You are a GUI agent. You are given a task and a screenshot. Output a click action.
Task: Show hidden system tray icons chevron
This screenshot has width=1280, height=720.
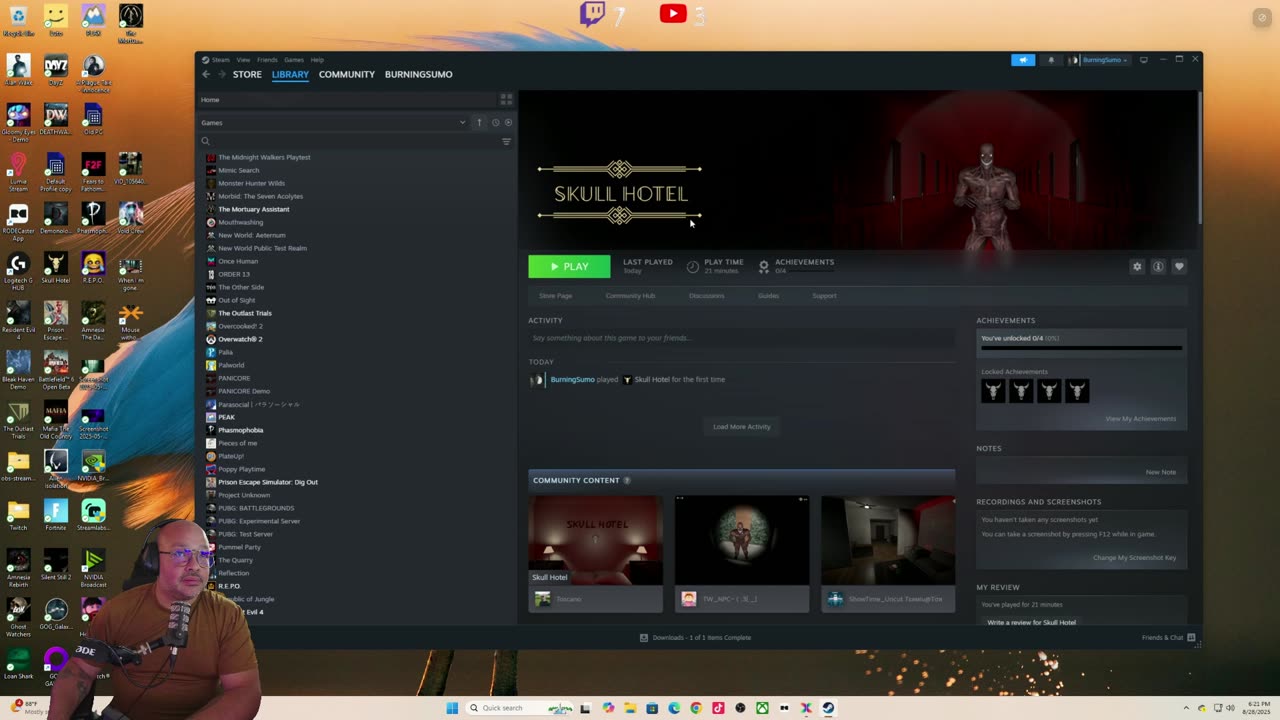pyautogui.click(x=1186, y=708)
